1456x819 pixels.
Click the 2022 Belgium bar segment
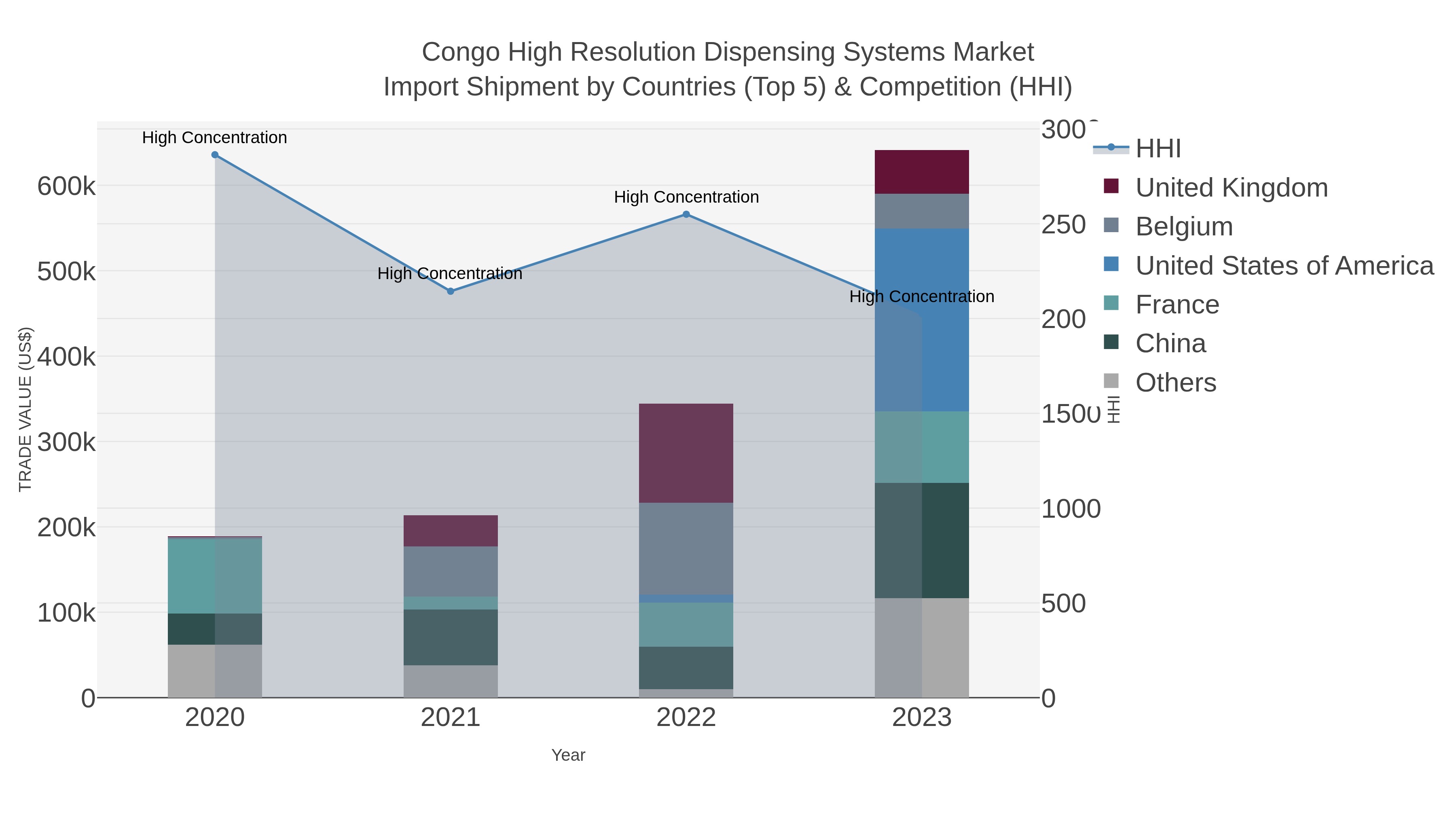coord(686,549)
